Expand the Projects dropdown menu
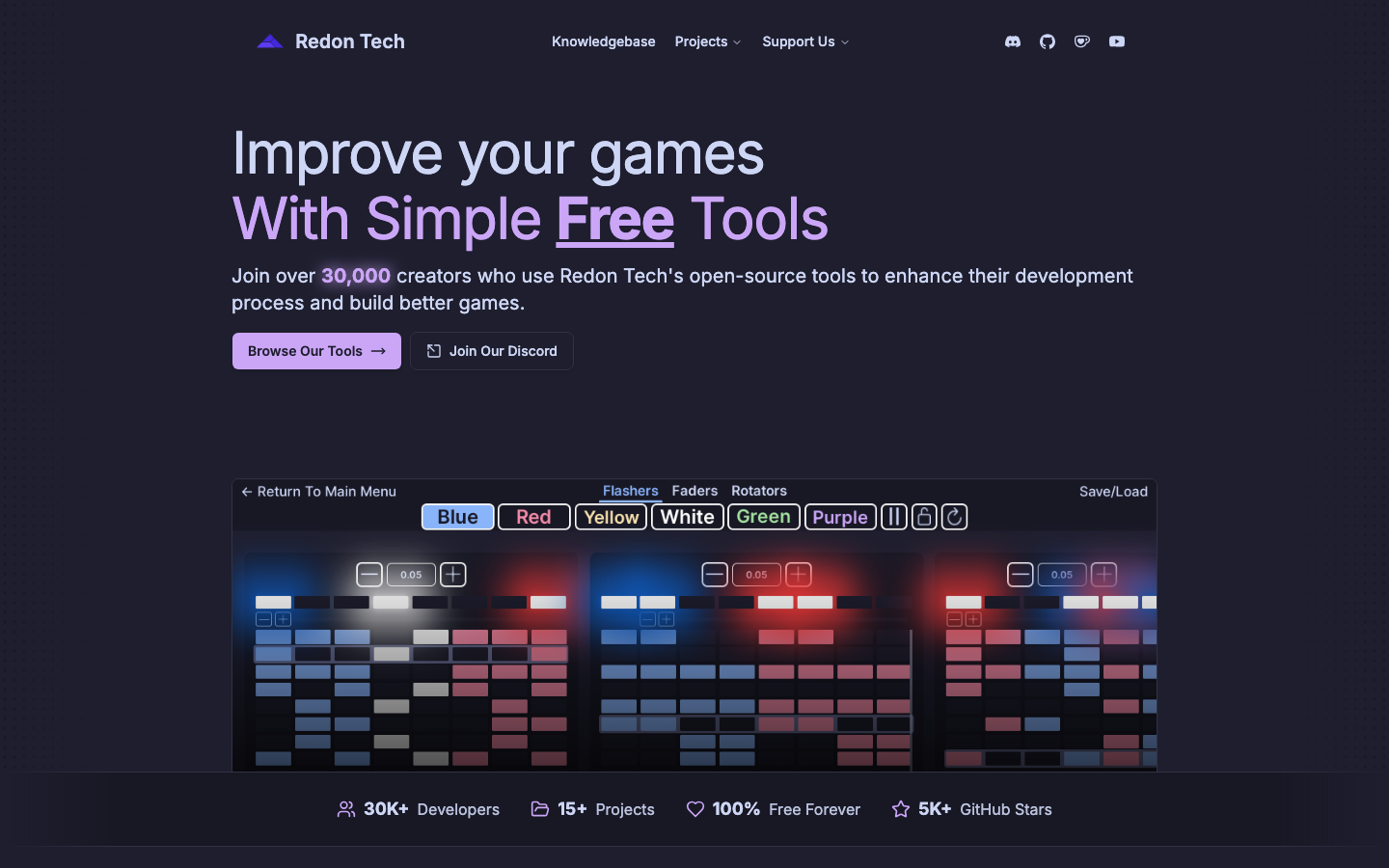 tap(708, 41)
